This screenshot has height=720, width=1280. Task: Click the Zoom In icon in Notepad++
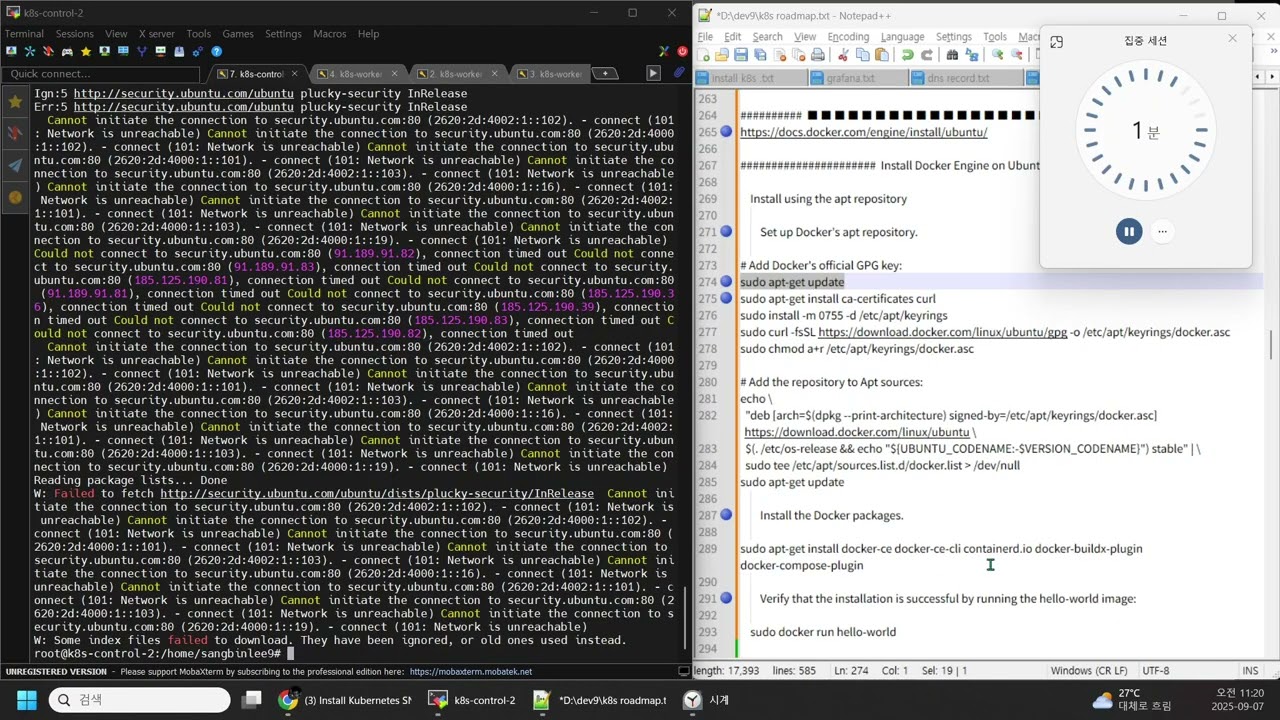click(x=997, y=54)
